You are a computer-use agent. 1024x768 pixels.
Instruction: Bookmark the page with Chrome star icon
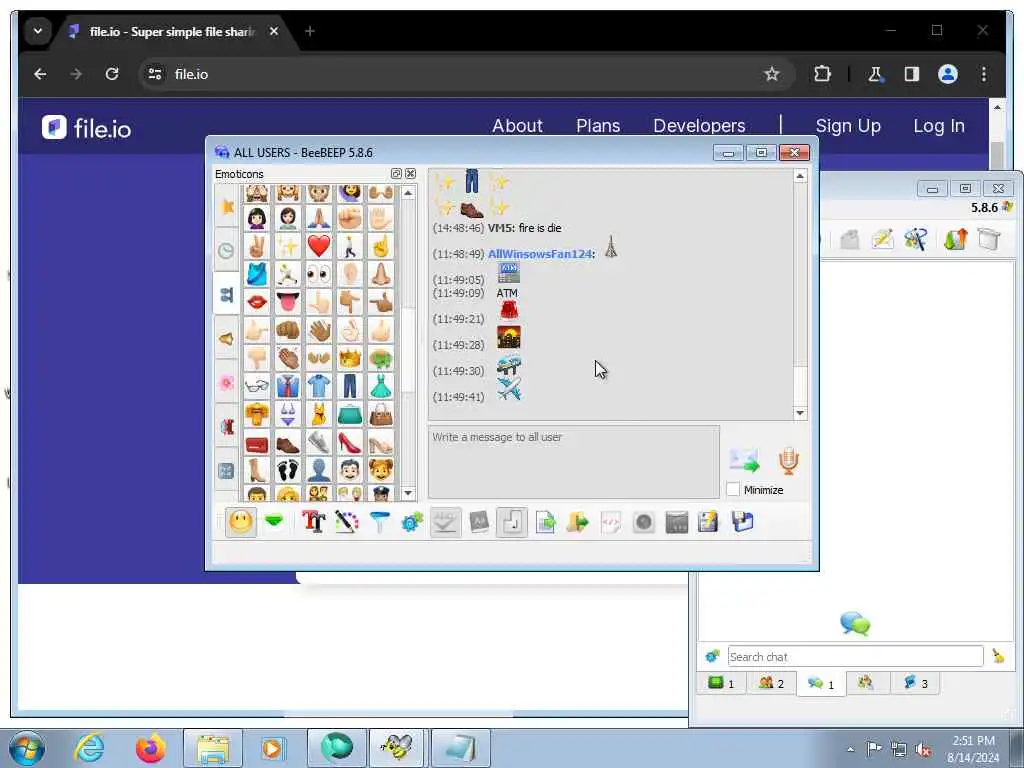772,74
